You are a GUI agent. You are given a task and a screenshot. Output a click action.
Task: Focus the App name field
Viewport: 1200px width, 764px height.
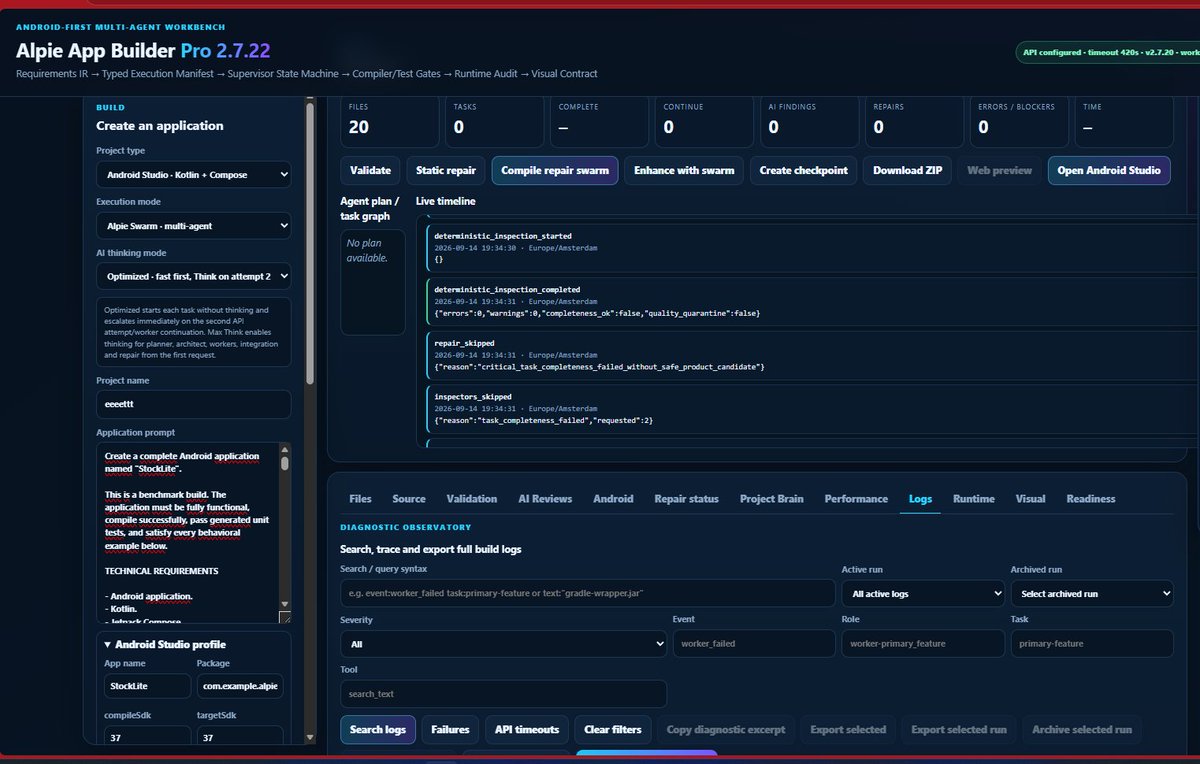click(x=147, y=686)
